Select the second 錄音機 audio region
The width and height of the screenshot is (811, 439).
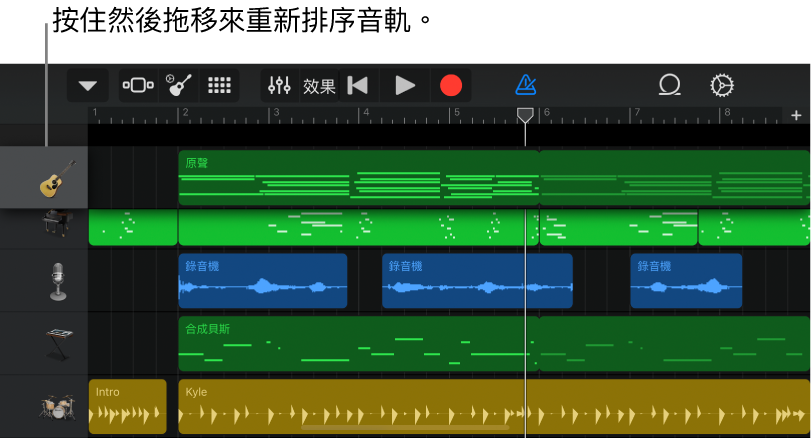[477, 281]
